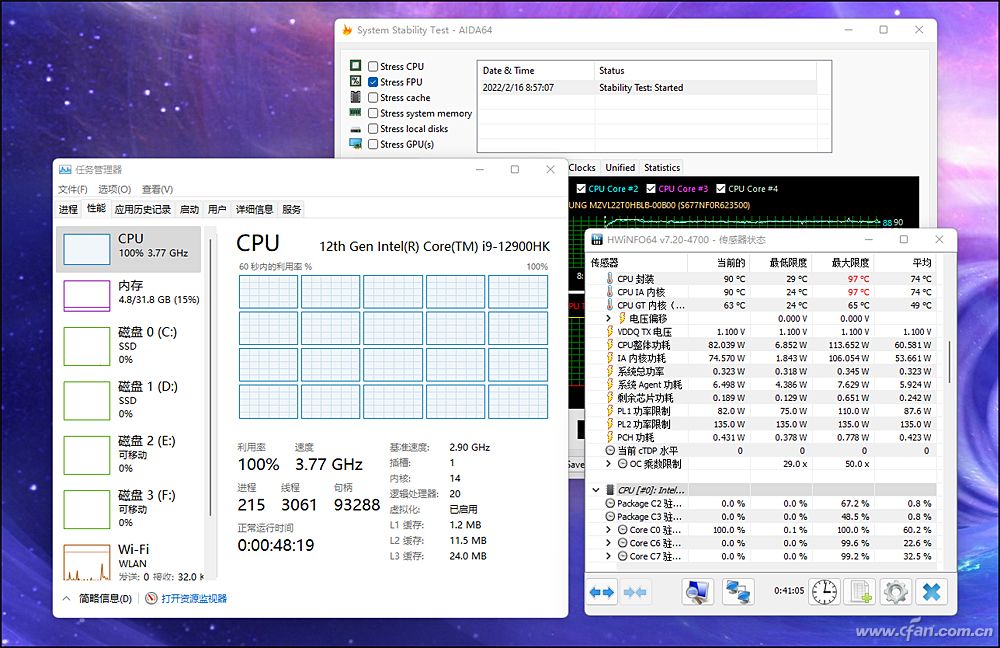Click the PCH 功耗 lightning icon

tap(610, 437)
